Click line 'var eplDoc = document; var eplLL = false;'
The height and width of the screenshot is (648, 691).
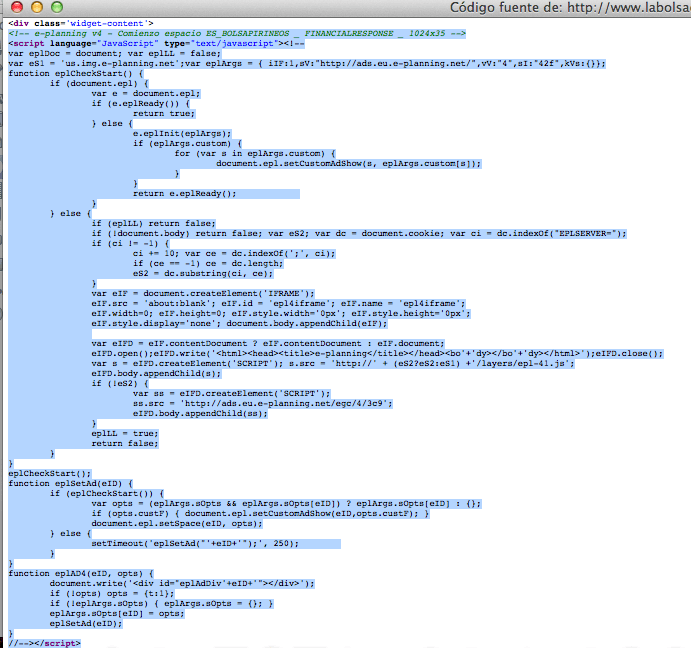pyautogui.click(x=115, y=53)
